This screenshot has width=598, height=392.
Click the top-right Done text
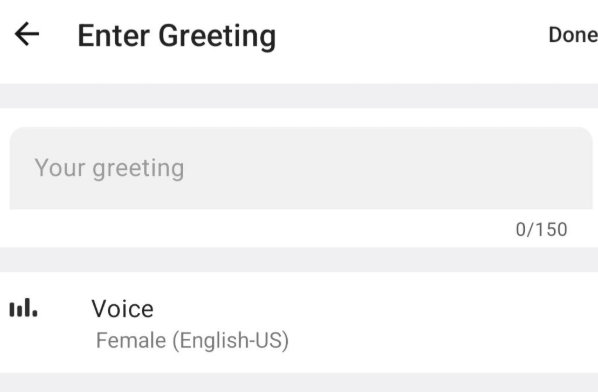coord(573,35)
